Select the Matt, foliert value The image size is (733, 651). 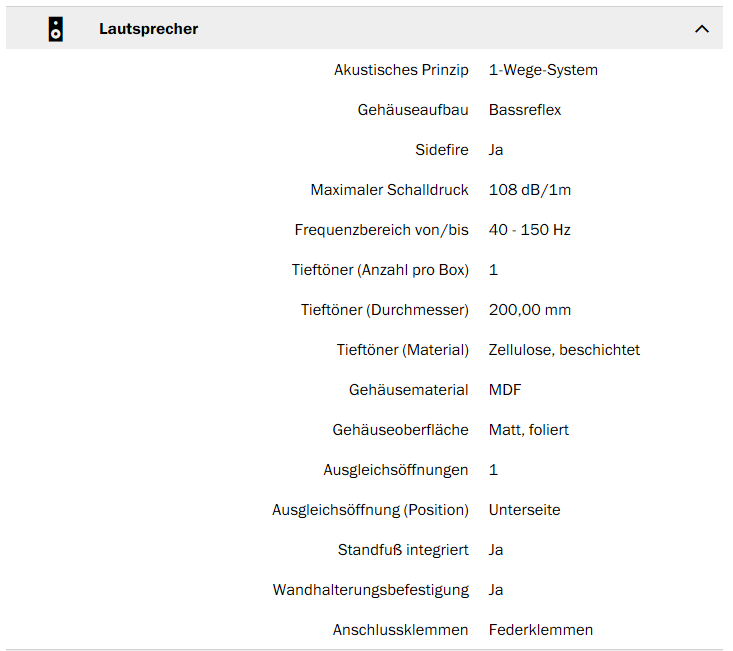[x=528, y=430]
